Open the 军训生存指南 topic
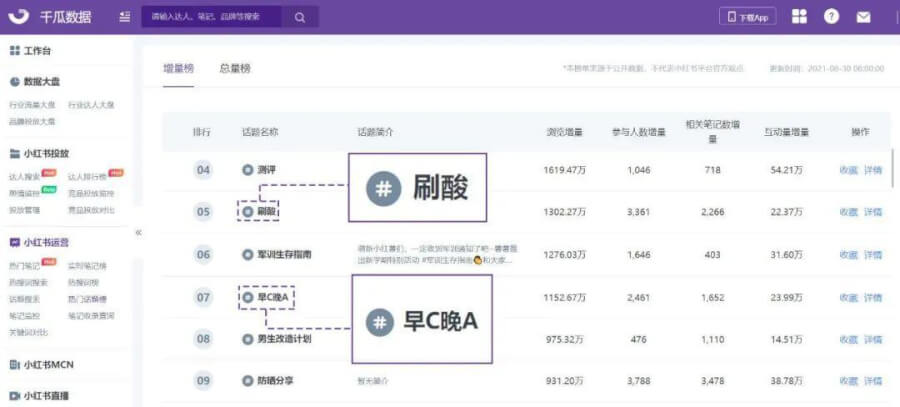Image resolution: width=900 pixels, height=407 pixels. coord(283,255)
